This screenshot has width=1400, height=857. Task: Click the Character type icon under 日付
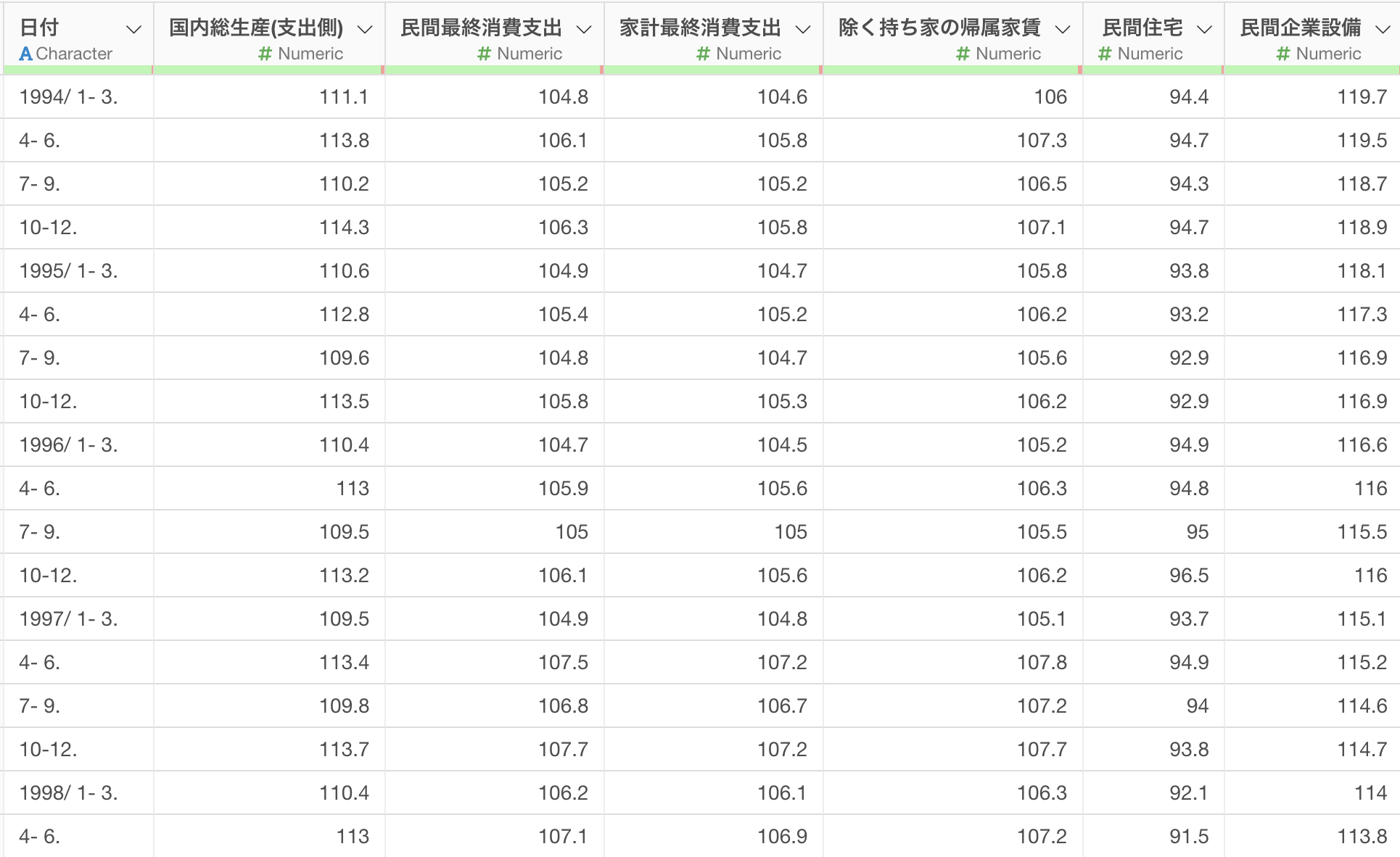[26, 54]
